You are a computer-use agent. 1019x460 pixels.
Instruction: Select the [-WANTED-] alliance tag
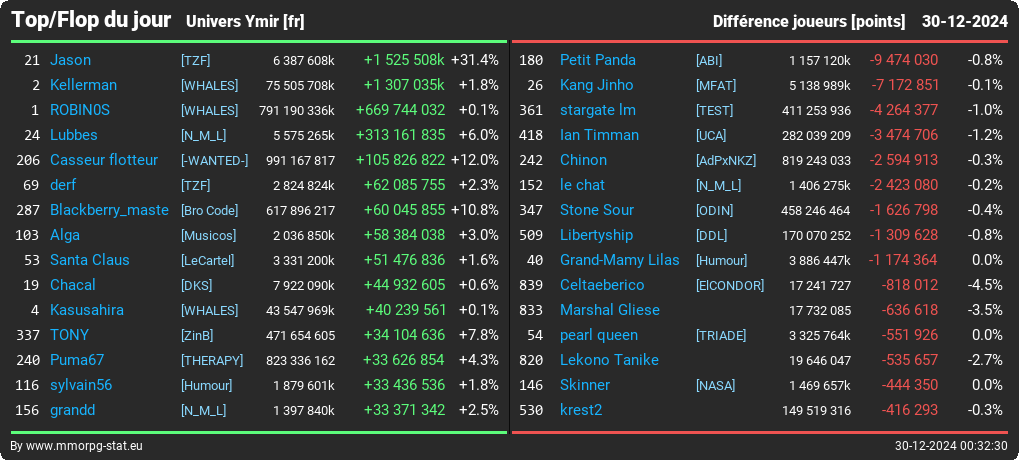point(214,160)
